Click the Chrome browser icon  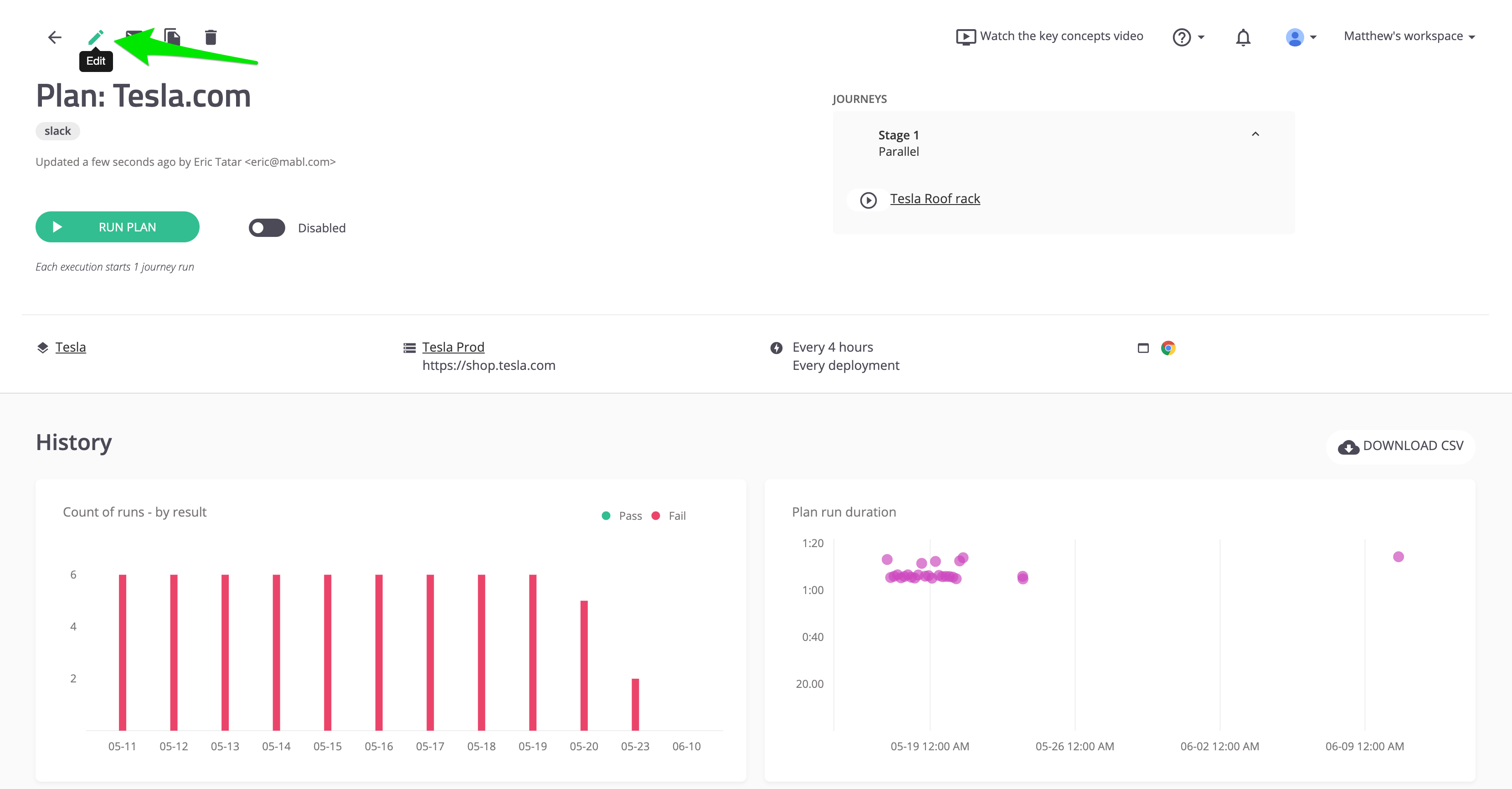tap(1168, 348)
